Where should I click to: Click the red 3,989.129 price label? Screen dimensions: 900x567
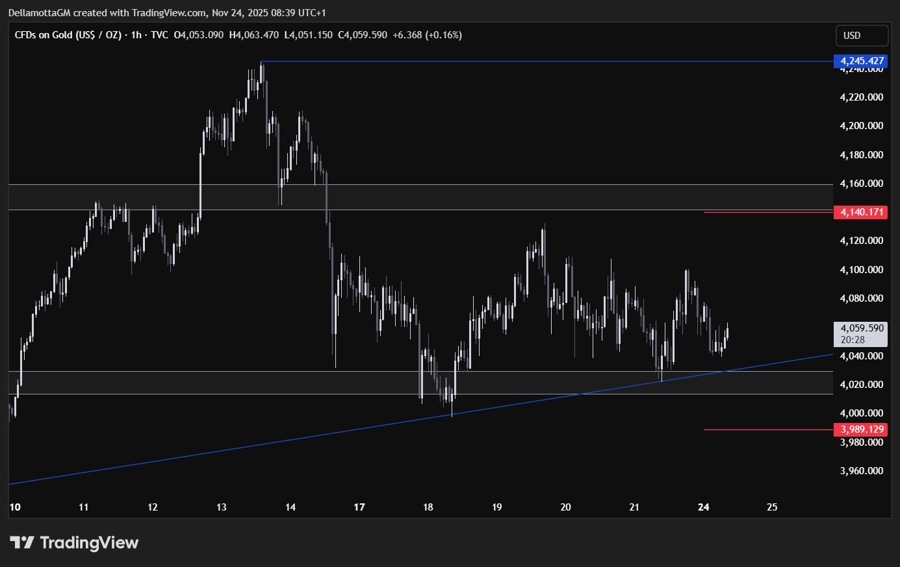(x=861, y=429)
